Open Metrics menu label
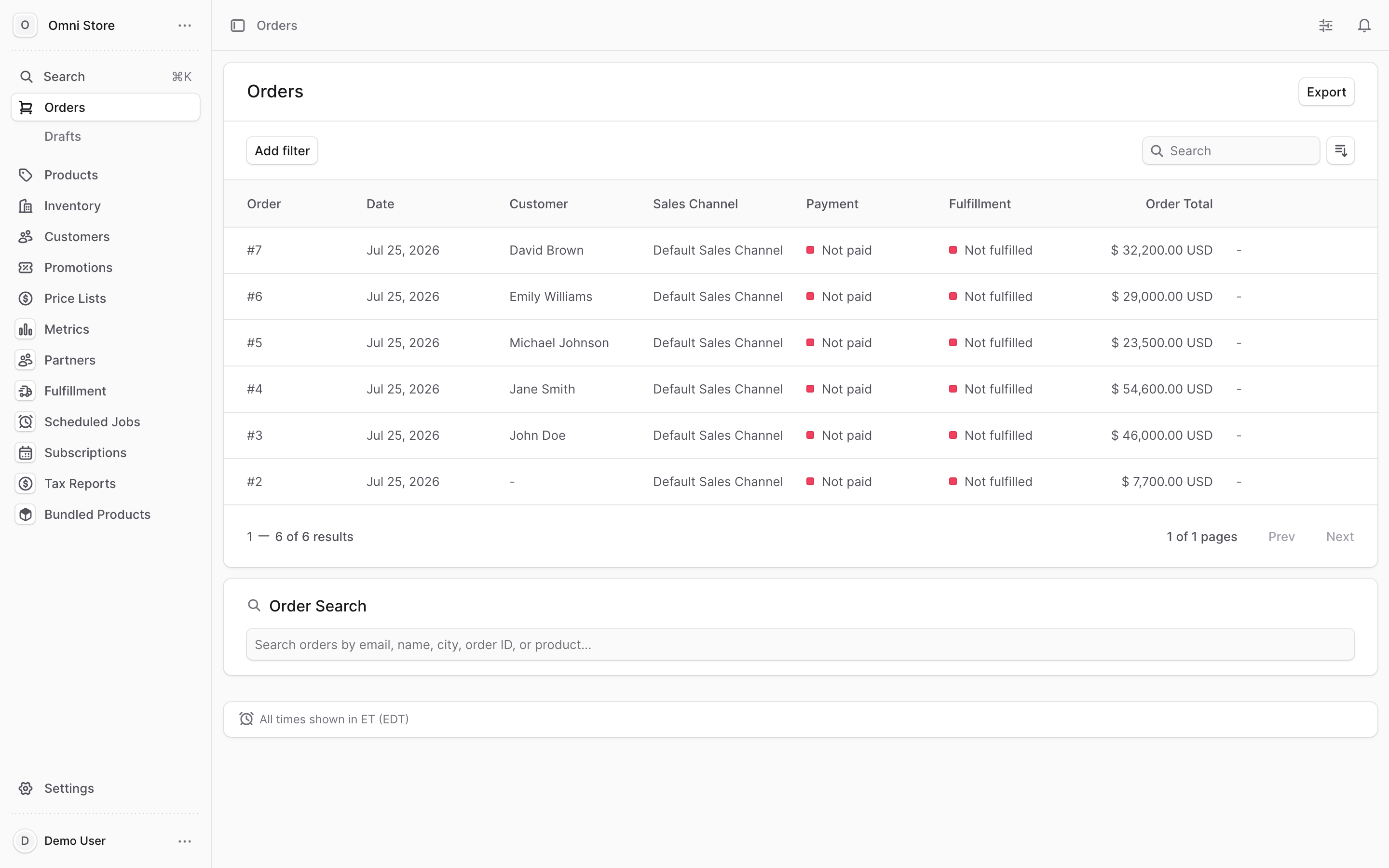Viewport: 1389px width, 868px height. click(67, 329)
